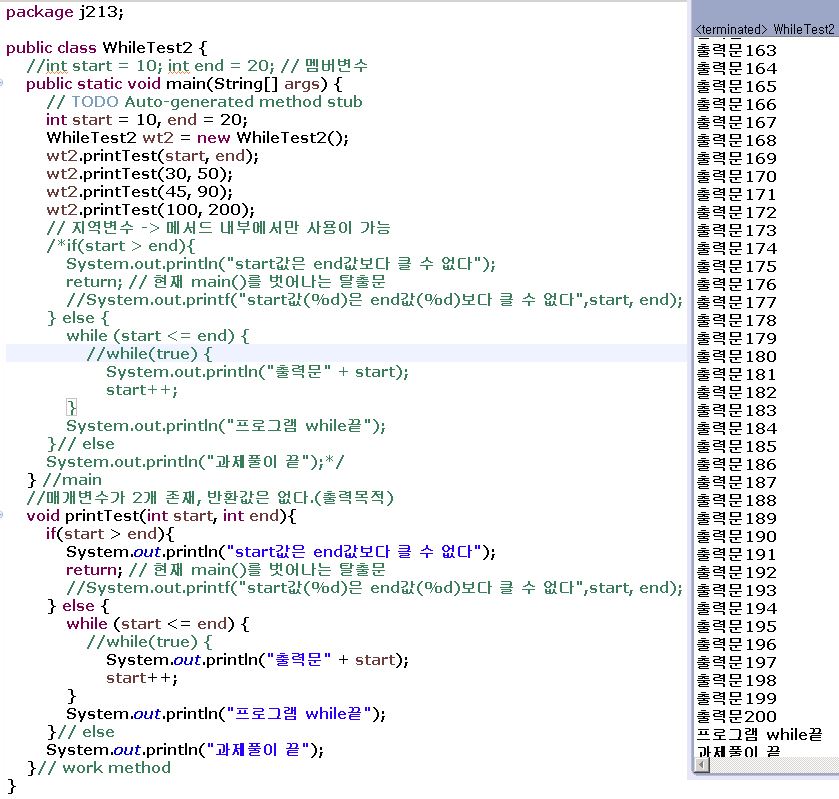839x799 pixels.
Task: Click the console horizontal scrollbar track
Action: 774,765
